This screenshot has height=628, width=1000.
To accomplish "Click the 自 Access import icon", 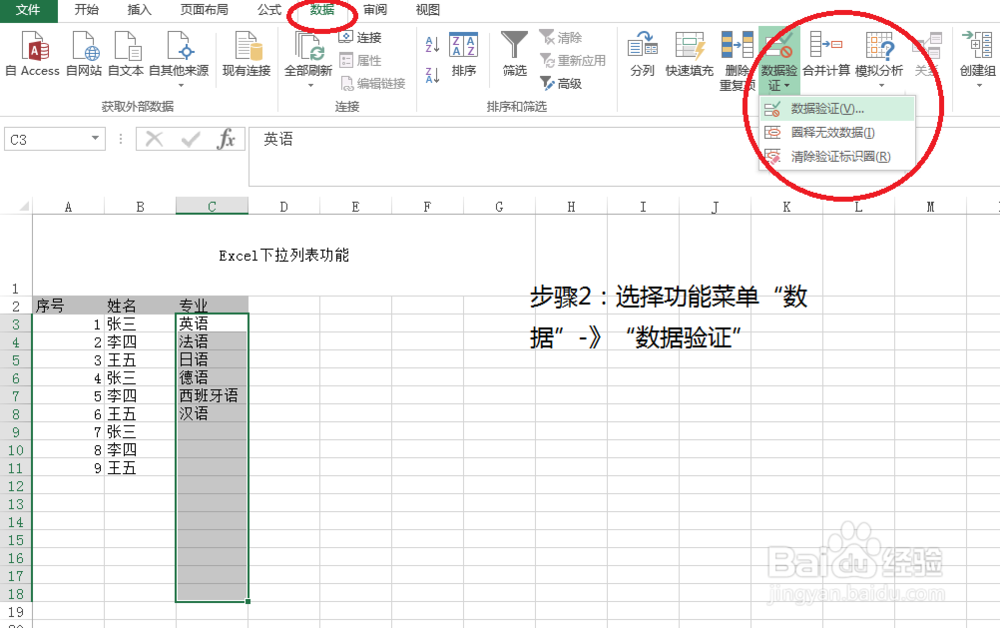I will pyautogui.click(x=33, y=55).
